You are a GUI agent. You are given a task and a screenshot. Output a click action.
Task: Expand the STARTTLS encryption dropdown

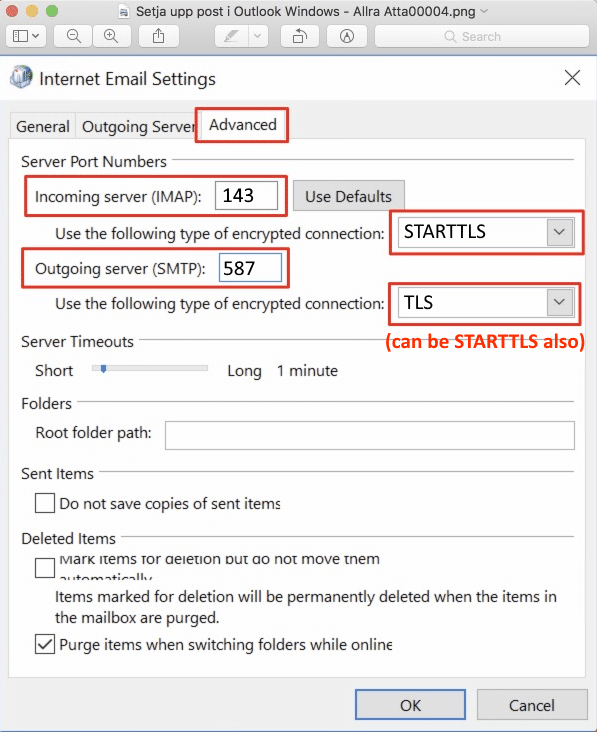pyautogui.click(x=559, y=232)
